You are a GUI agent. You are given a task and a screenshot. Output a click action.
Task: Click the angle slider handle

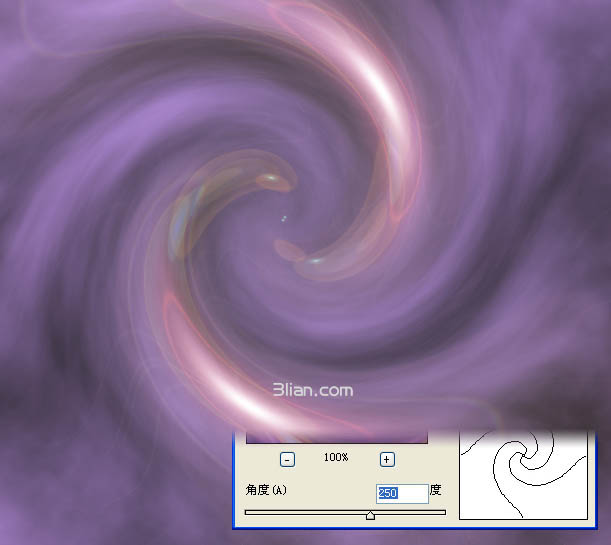(x=370, y=515)
